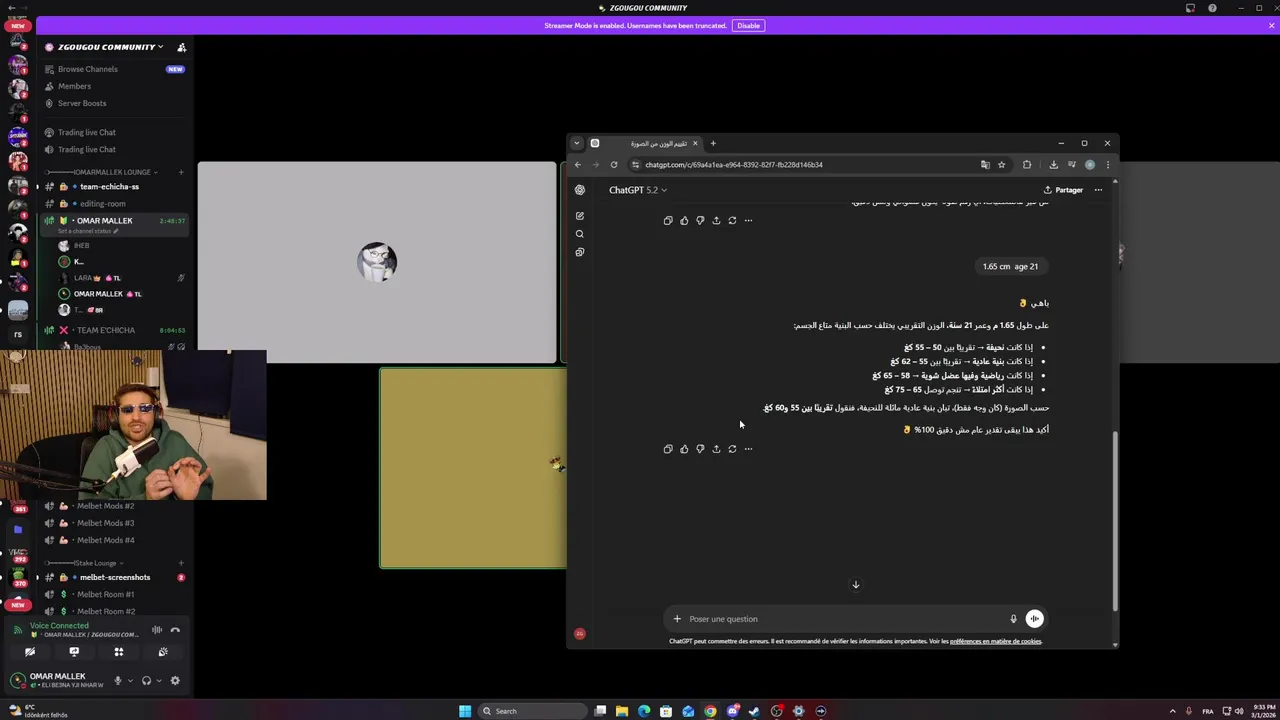Toggle noise suppression waveform icon
This screenshot has width=1280, height=720.
pyautogui.click(x=157, y=630)
